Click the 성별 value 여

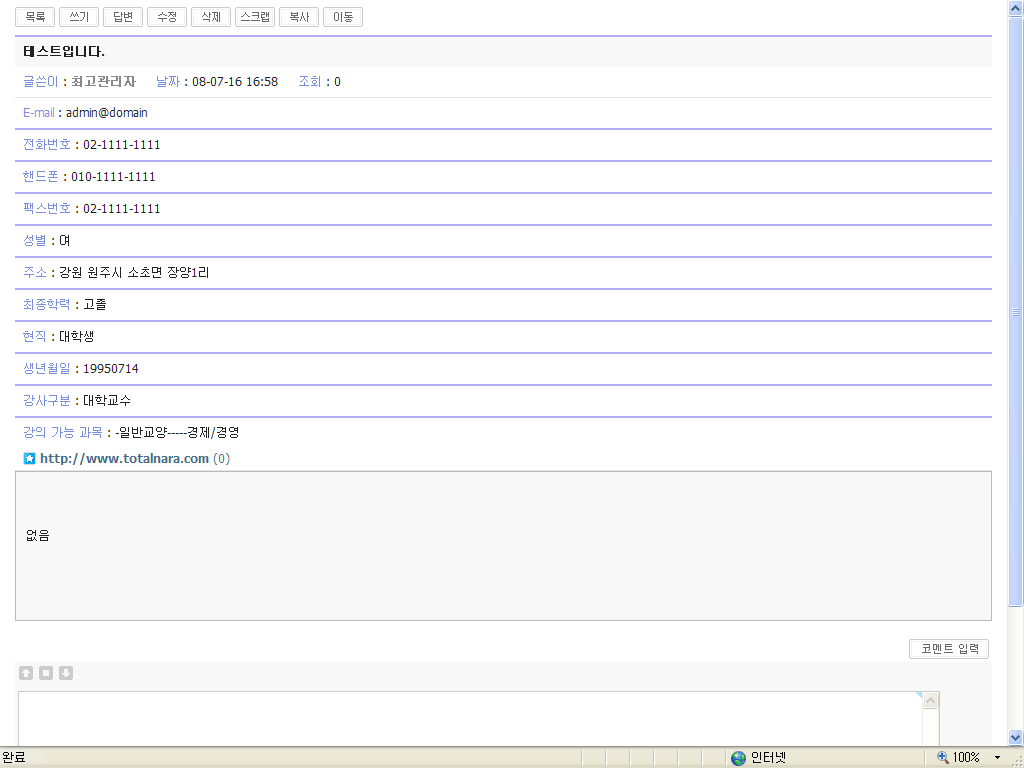click(65, 241)
